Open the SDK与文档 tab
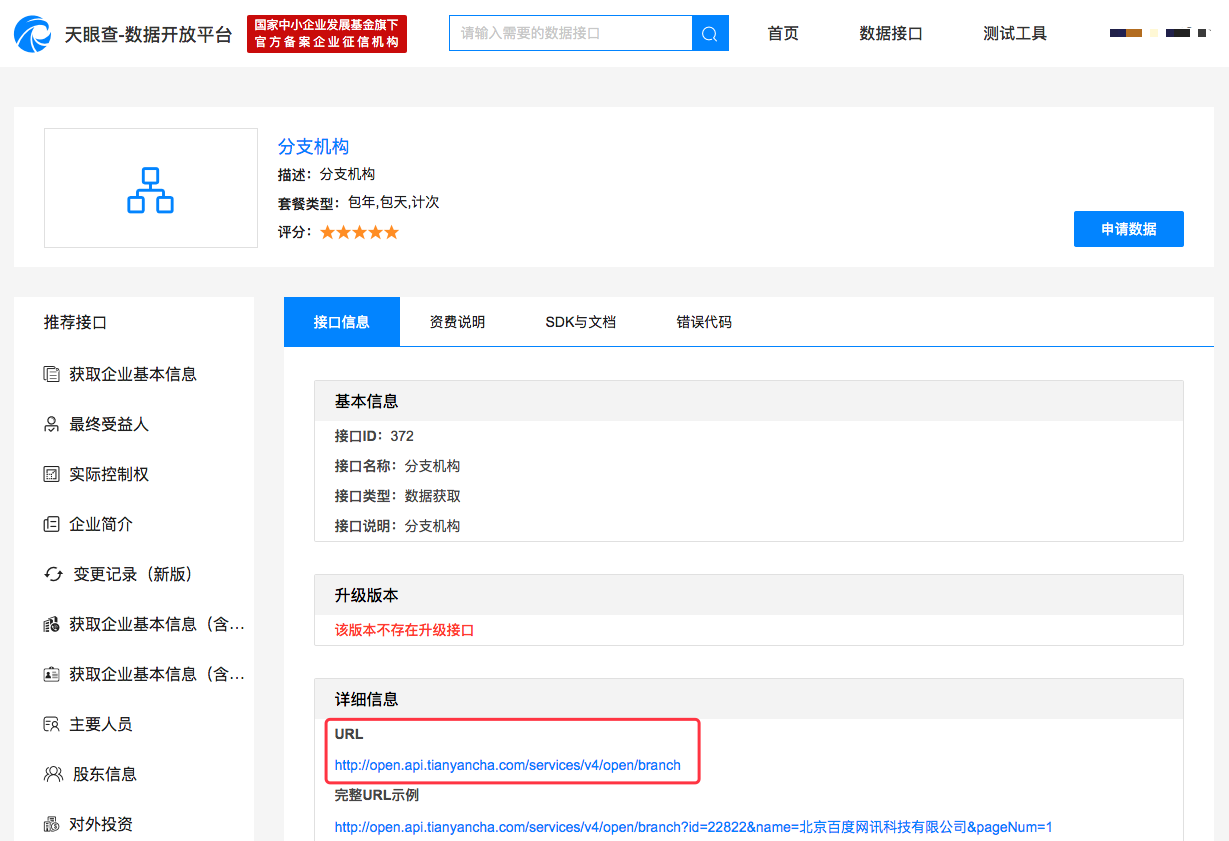Viewport: 1229px width, 841px height. click(580, 322)
